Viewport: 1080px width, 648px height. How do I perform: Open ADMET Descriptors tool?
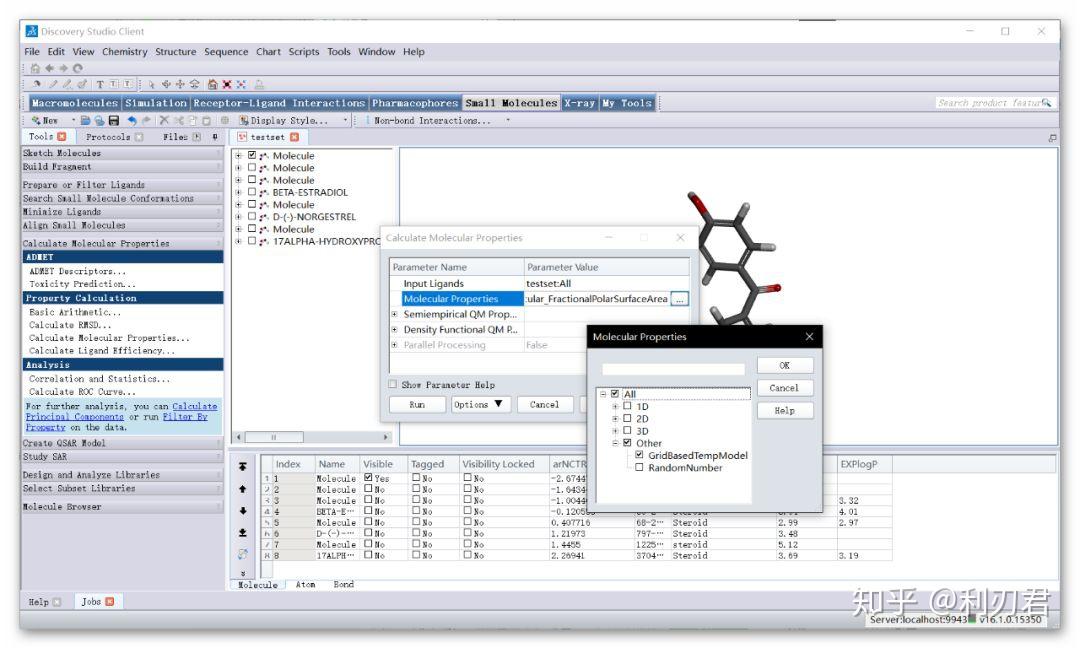pos(77,271)
